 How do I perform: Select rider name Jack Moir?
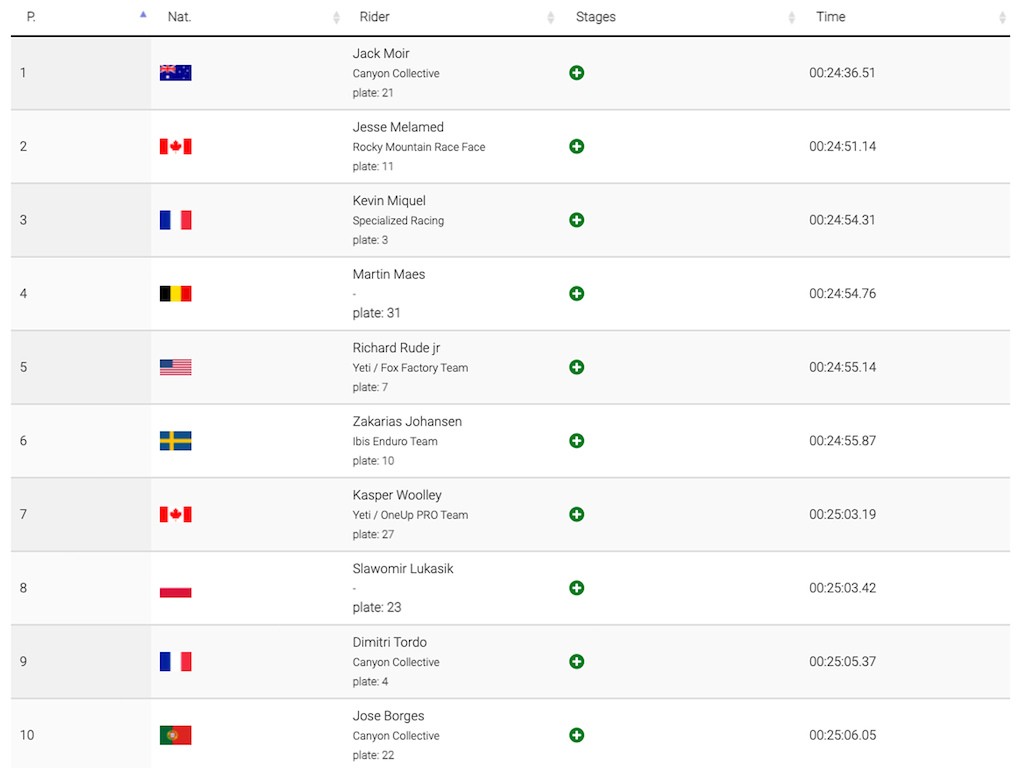tap(381, 54)
